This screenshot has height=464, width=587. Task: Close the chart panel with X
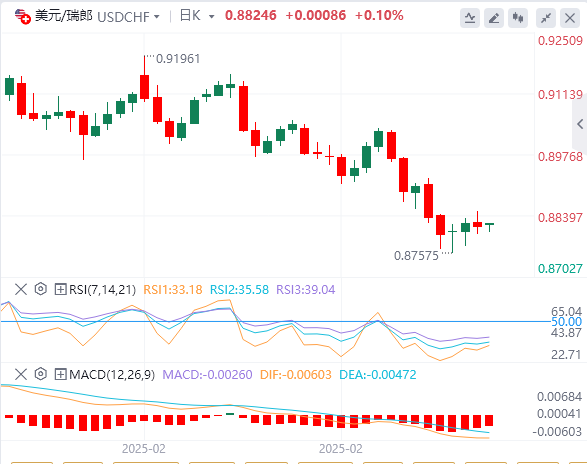[x=570, y=18]
